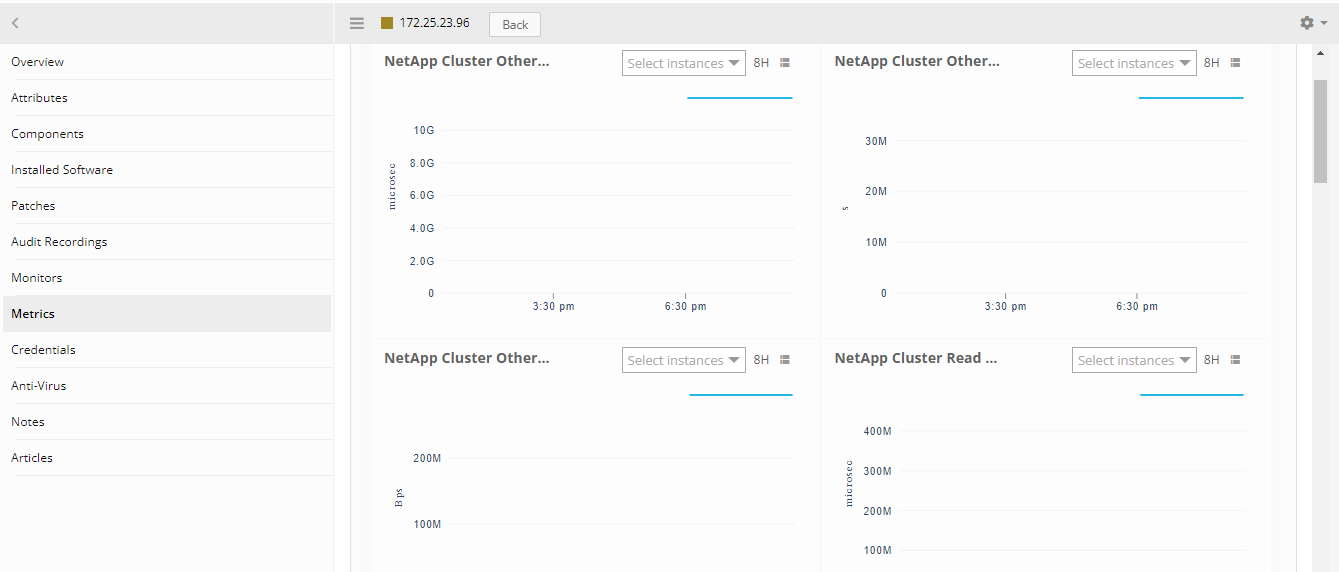Click the scrollbar up arrow

(1320, 53)
